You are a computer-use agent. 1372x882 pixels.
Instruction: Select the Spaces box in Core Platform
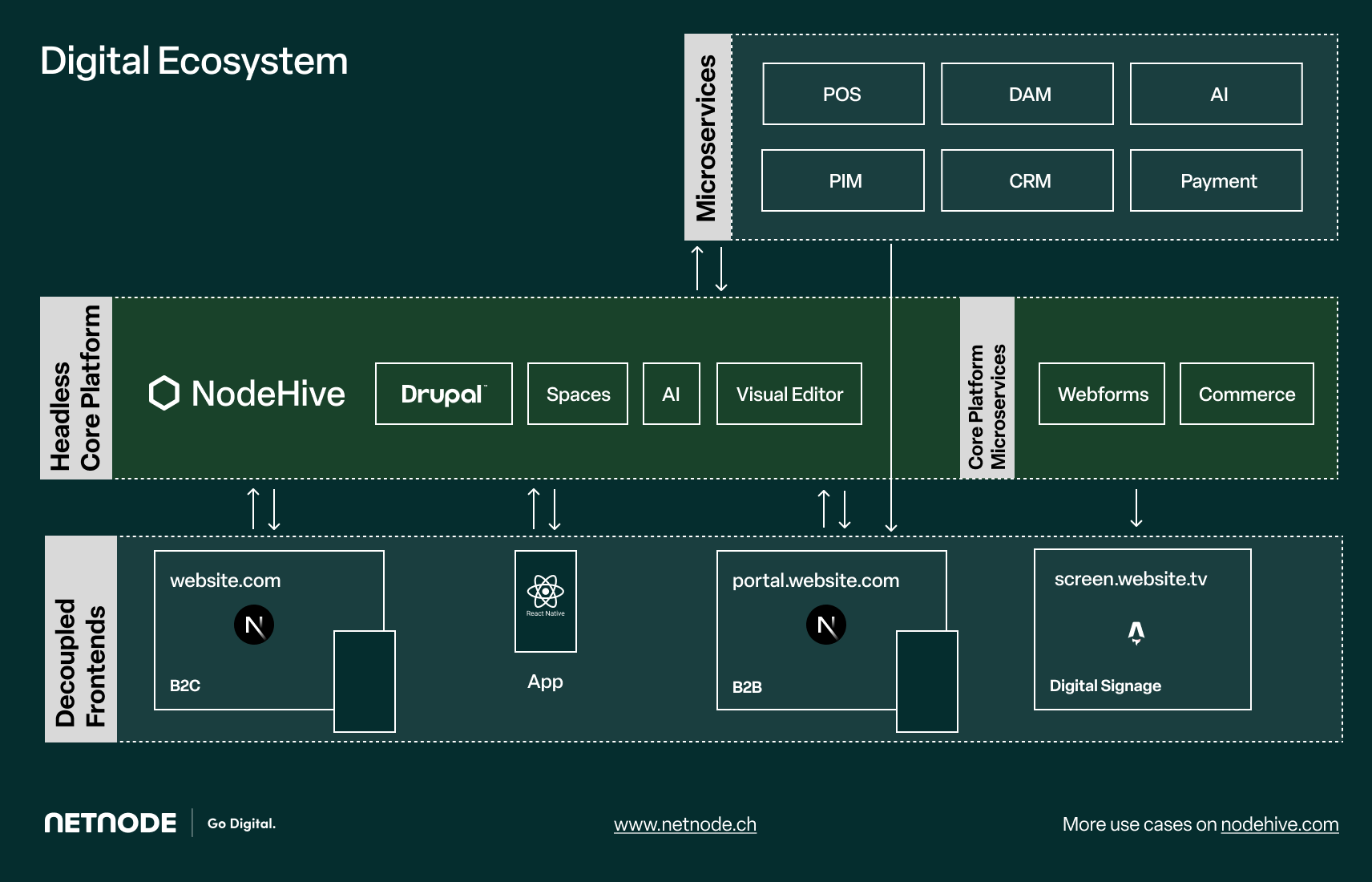578,394
